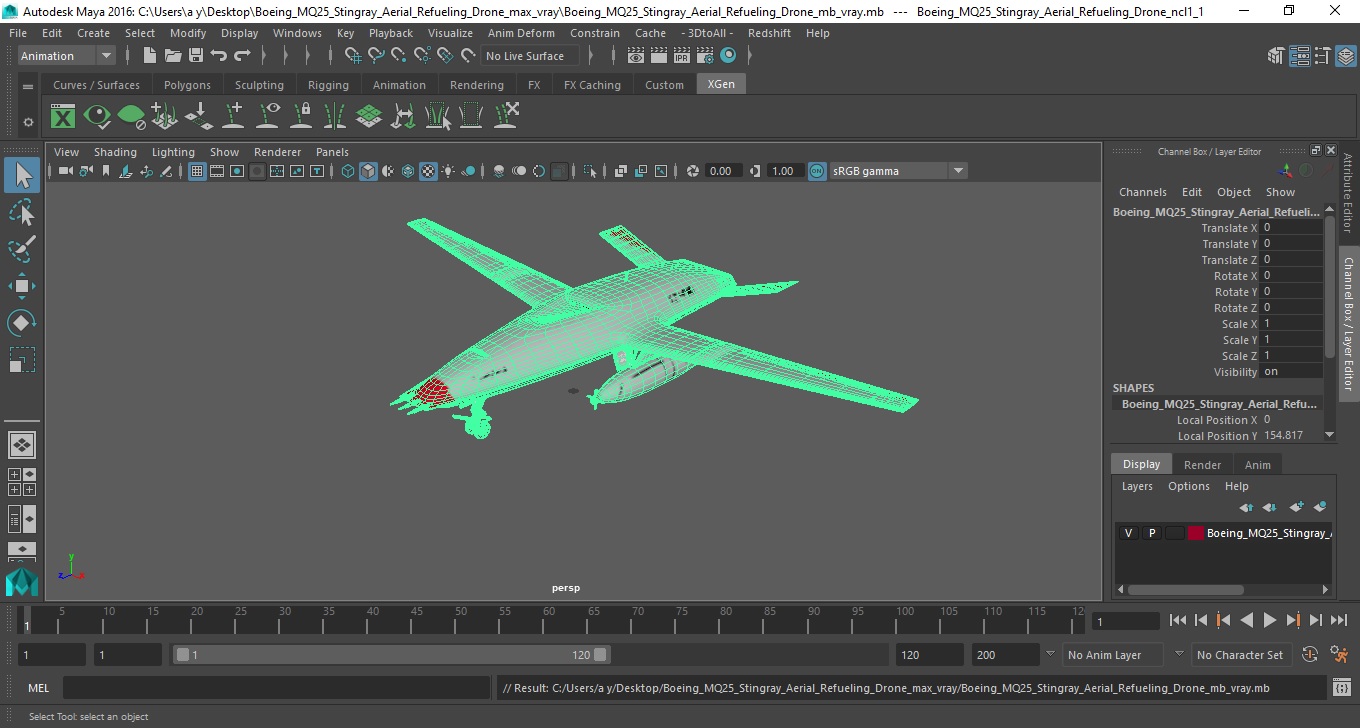
Task: Step forward one key
Action: pyautogui.click(x=1292, y=620)
